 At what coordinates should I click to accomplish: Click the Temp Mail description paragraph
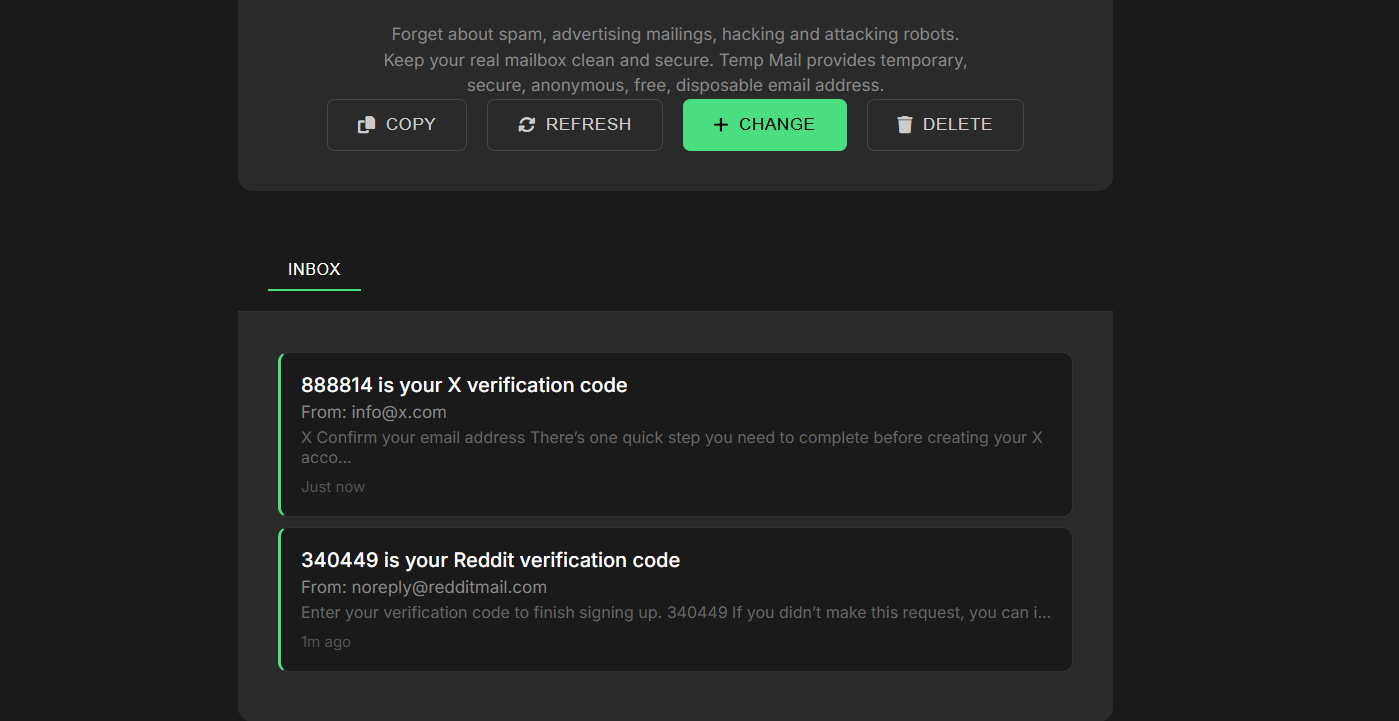675,60
